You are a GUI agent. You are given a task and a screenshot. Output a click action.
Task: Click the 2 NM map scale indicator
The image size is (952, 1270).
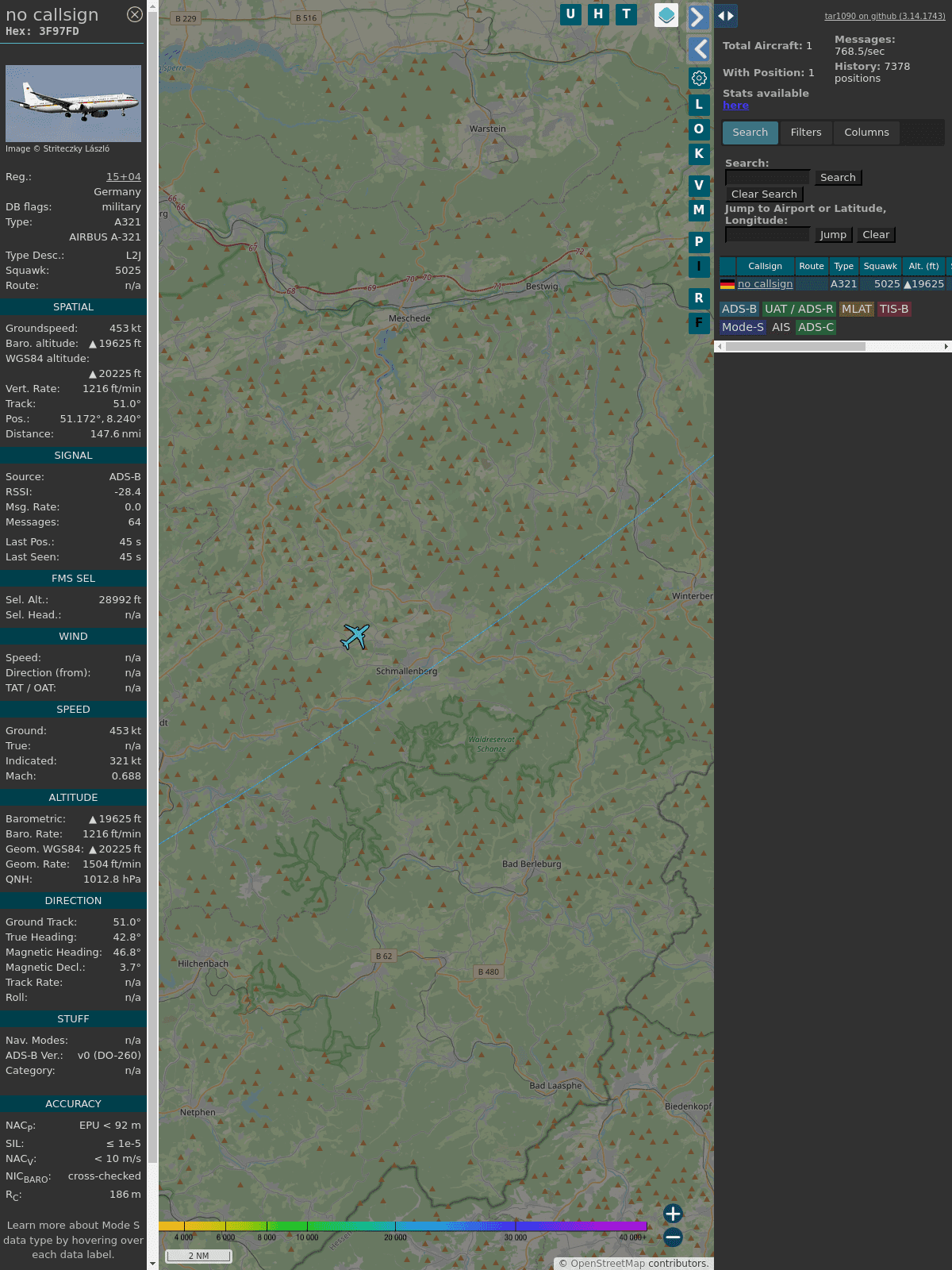pyautogui.click(x=198, y=1256)
